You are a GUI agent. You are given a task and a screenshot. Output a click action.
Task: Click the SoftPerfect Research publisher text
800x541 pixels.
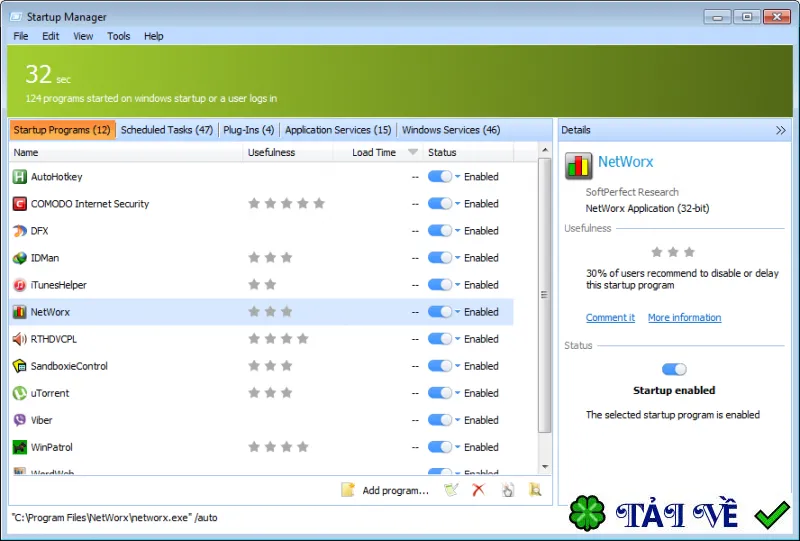pos(632,192)
